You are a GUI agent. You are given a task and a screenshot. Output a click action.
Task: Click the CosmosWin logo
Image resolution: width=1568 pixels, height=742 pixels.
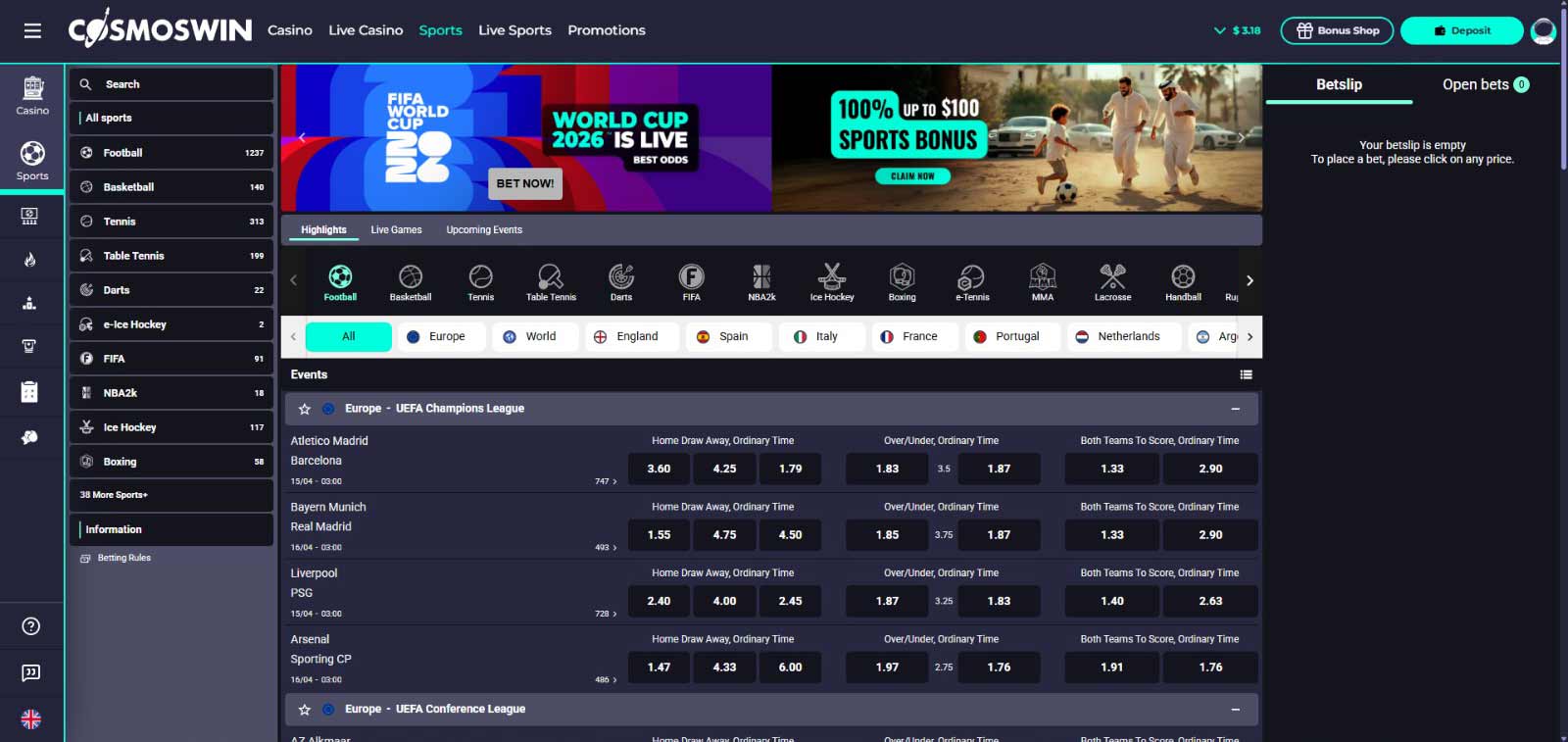coord(160,30)
